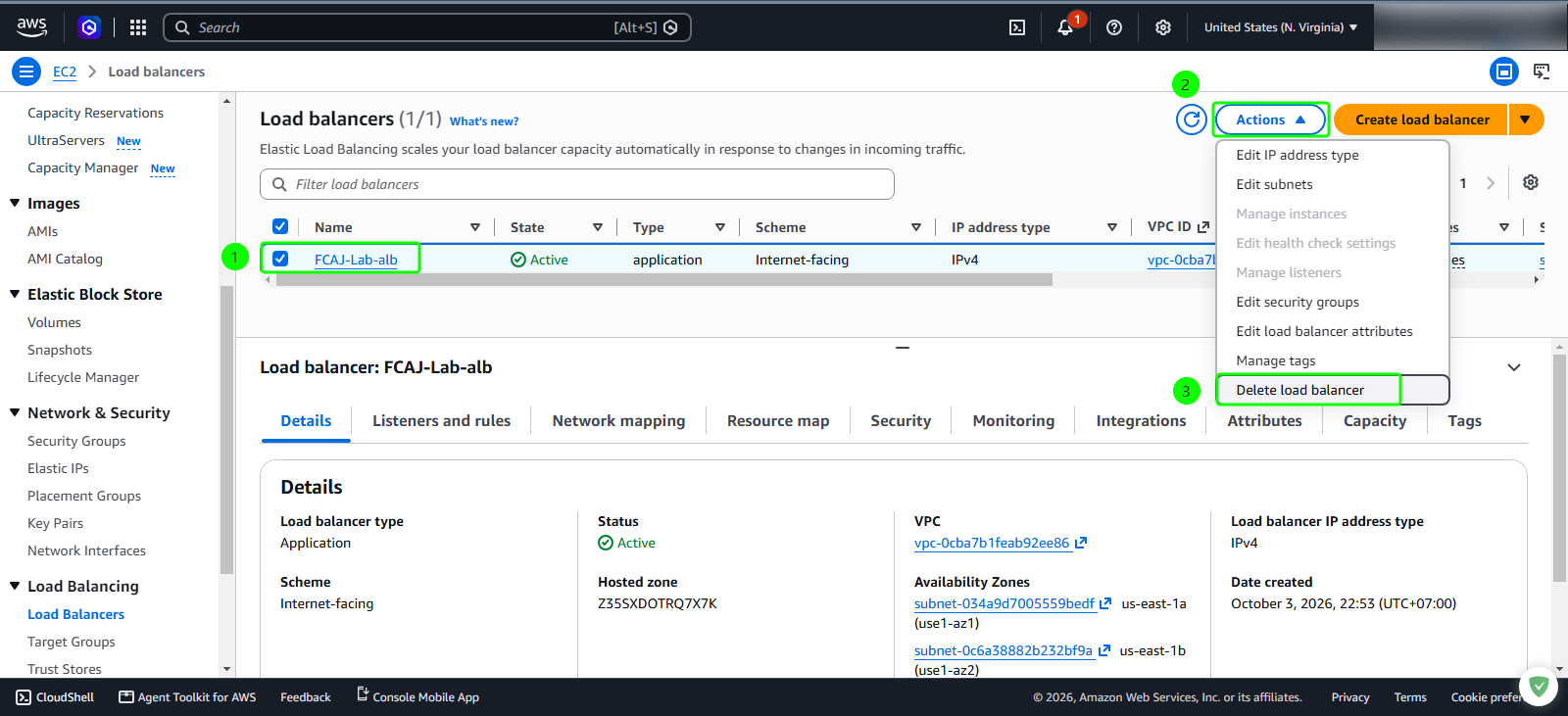1568x716 pixels.
Task: Follow the EC2 breadcrumb link
Action: point(65,72)
